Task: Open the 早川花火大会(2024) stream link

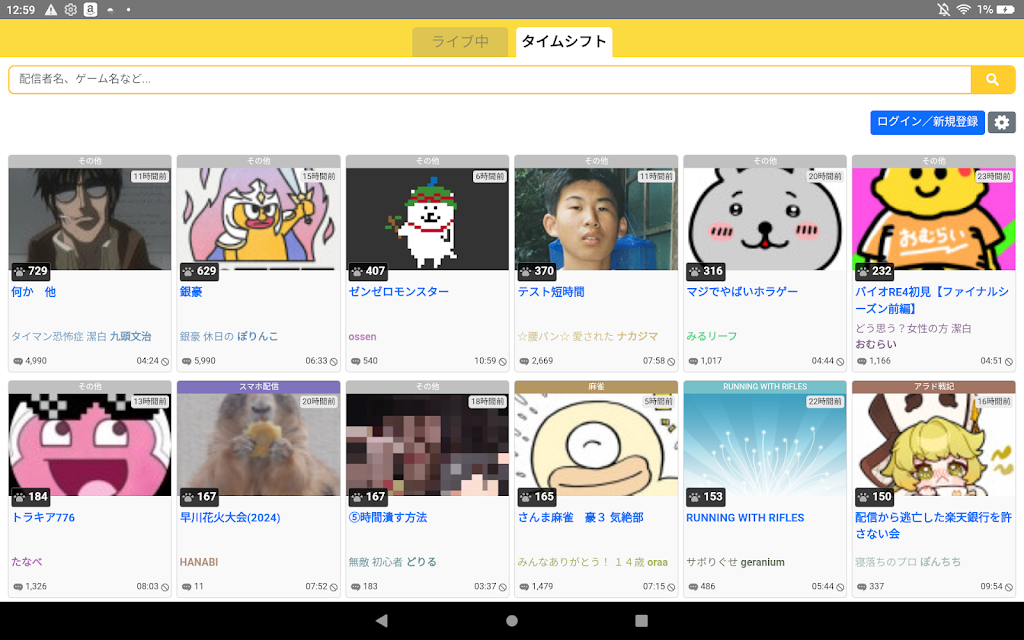Action: coord(230,517)
